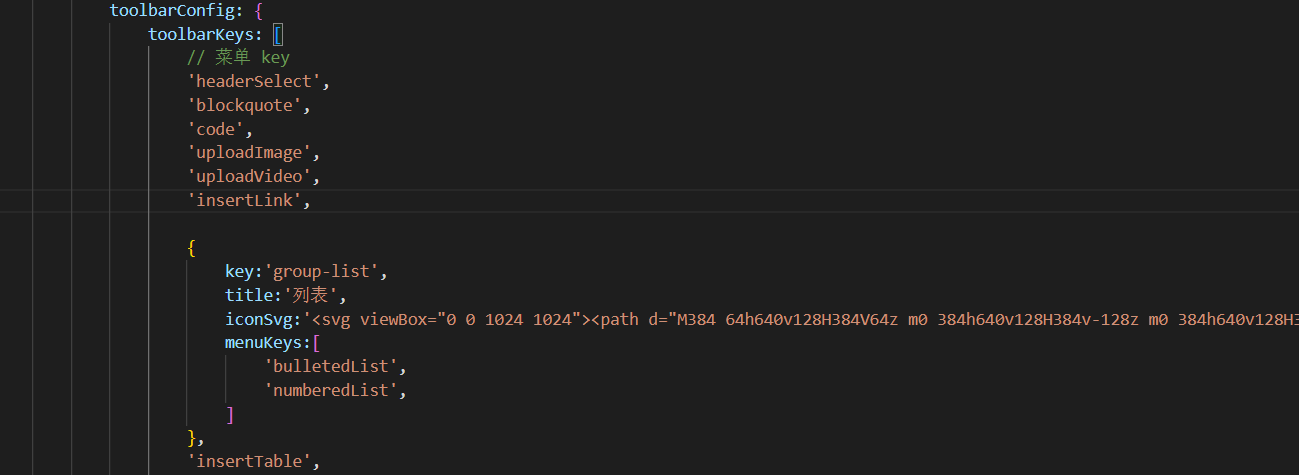This screenshot has width=1299, height=475.
Task: Click the iconSvg property name
Action: coord(258,319)
